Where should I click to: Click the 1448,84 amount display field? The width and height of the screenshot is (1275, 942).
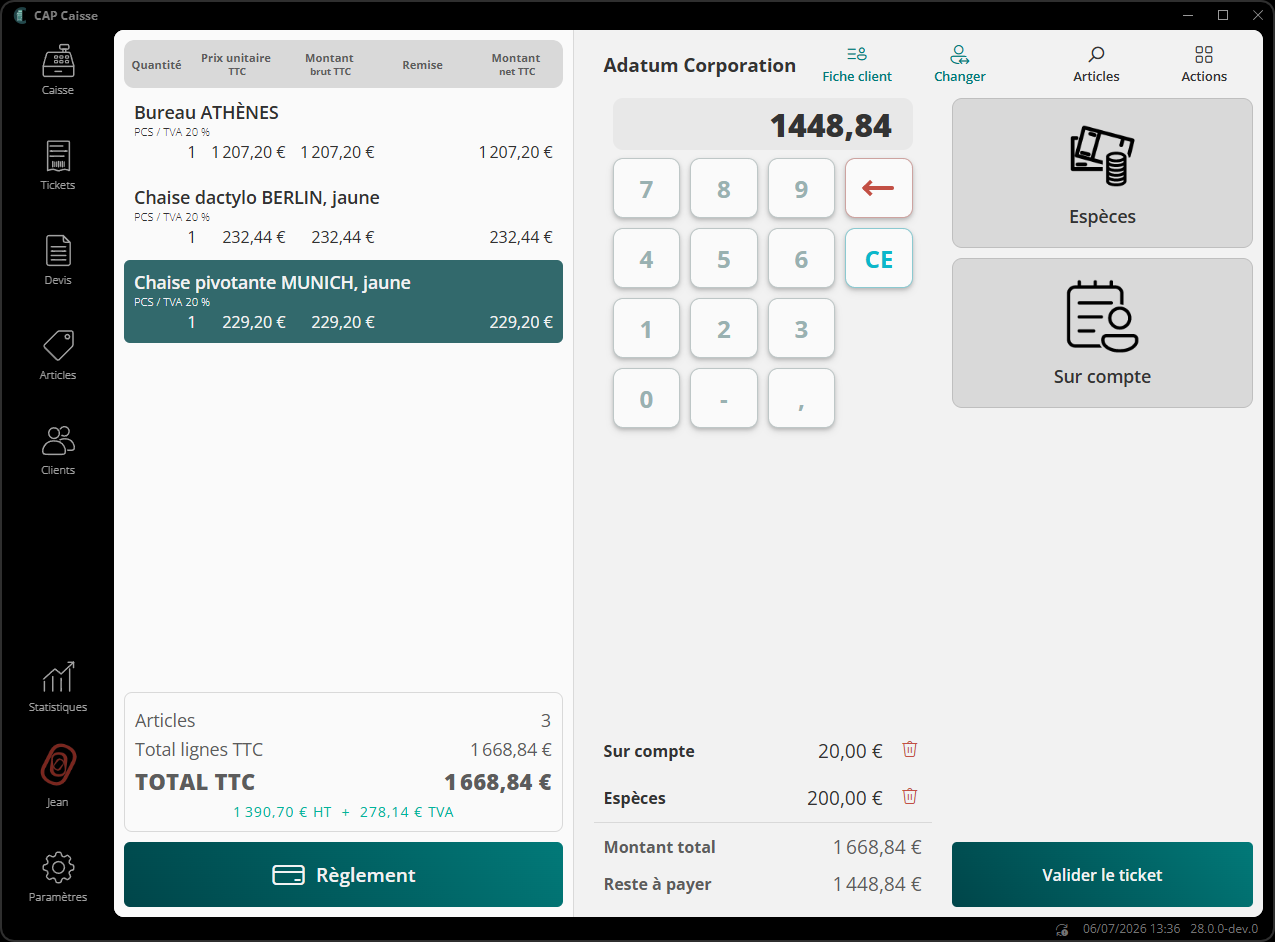click(763, 125)
